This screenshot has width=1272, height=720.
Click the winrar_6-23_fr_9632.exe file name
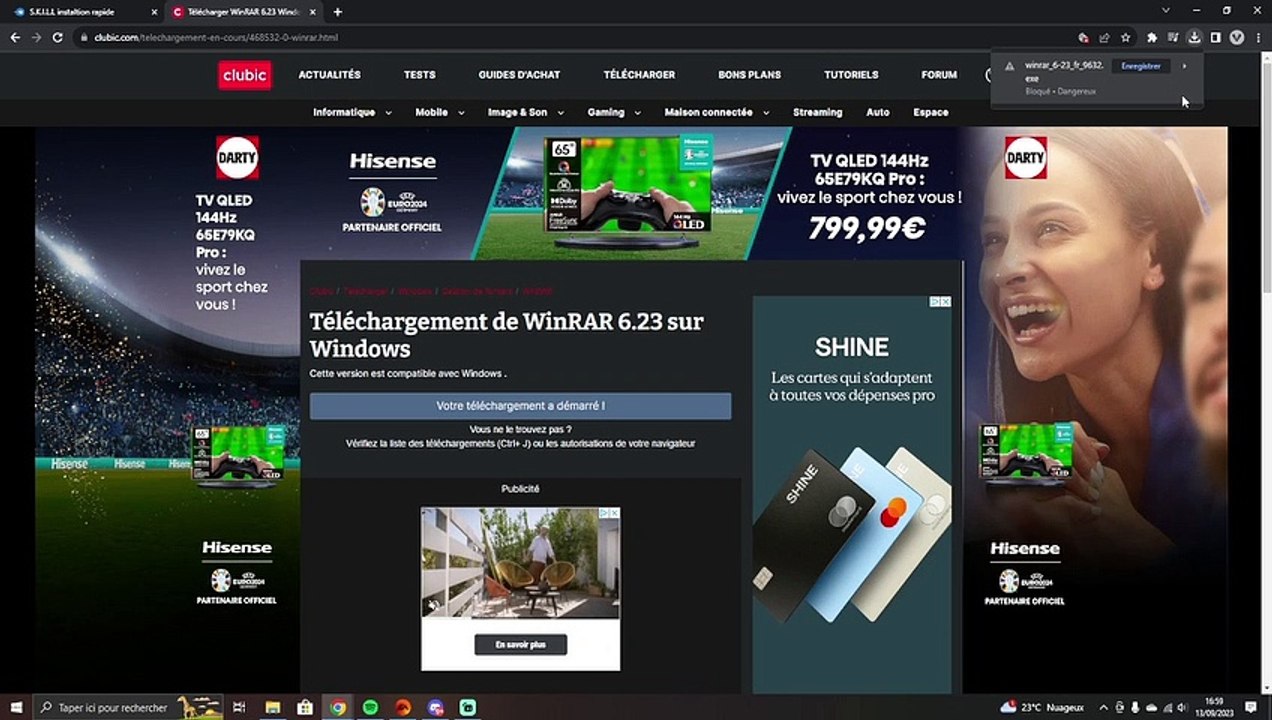click(1063, 71)
